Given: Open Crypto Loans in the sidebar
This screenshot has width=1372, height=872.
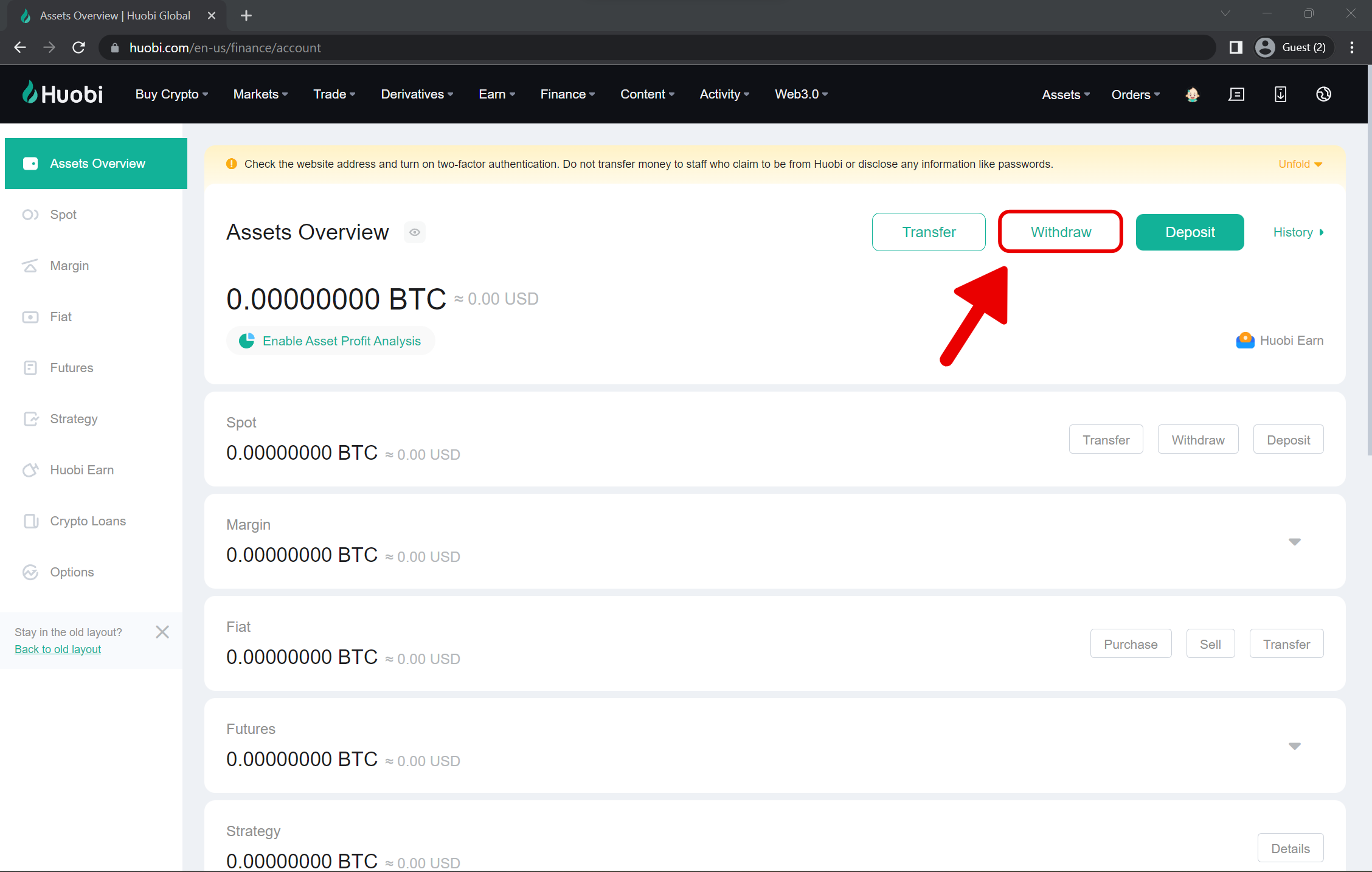Looking at the screenshot, I should tap(88, 521).
